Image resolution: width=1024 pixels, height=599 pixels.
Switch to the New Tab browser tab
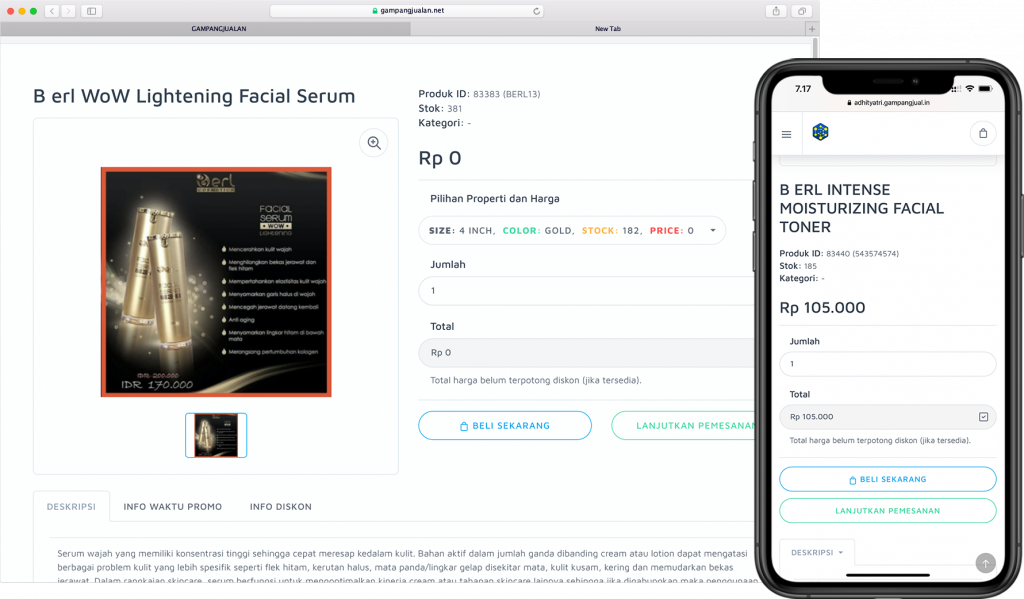(x=608, y=29)
